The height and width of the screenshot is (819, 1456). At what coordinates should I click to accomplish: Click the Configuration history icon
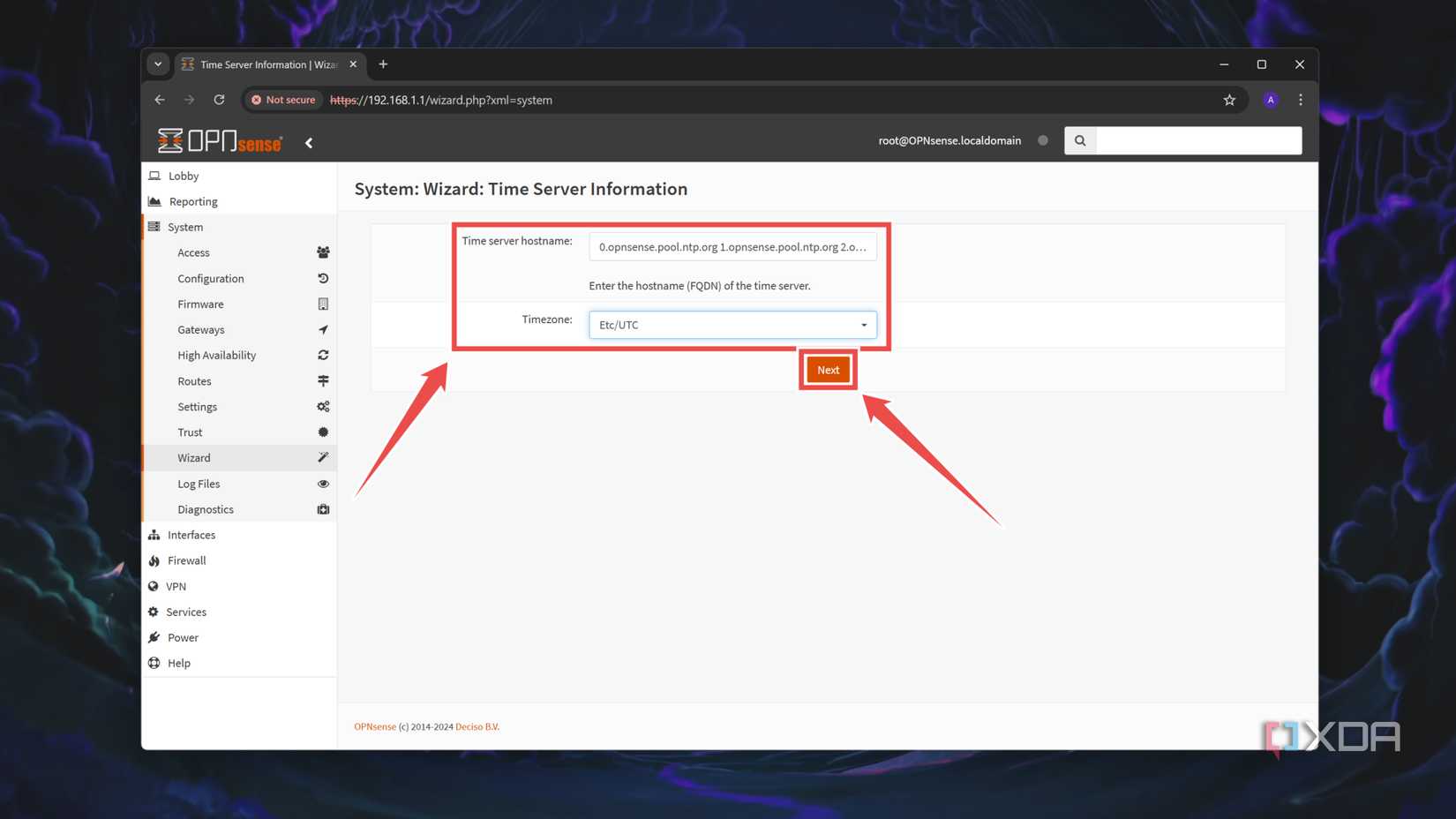coord(323,278)
